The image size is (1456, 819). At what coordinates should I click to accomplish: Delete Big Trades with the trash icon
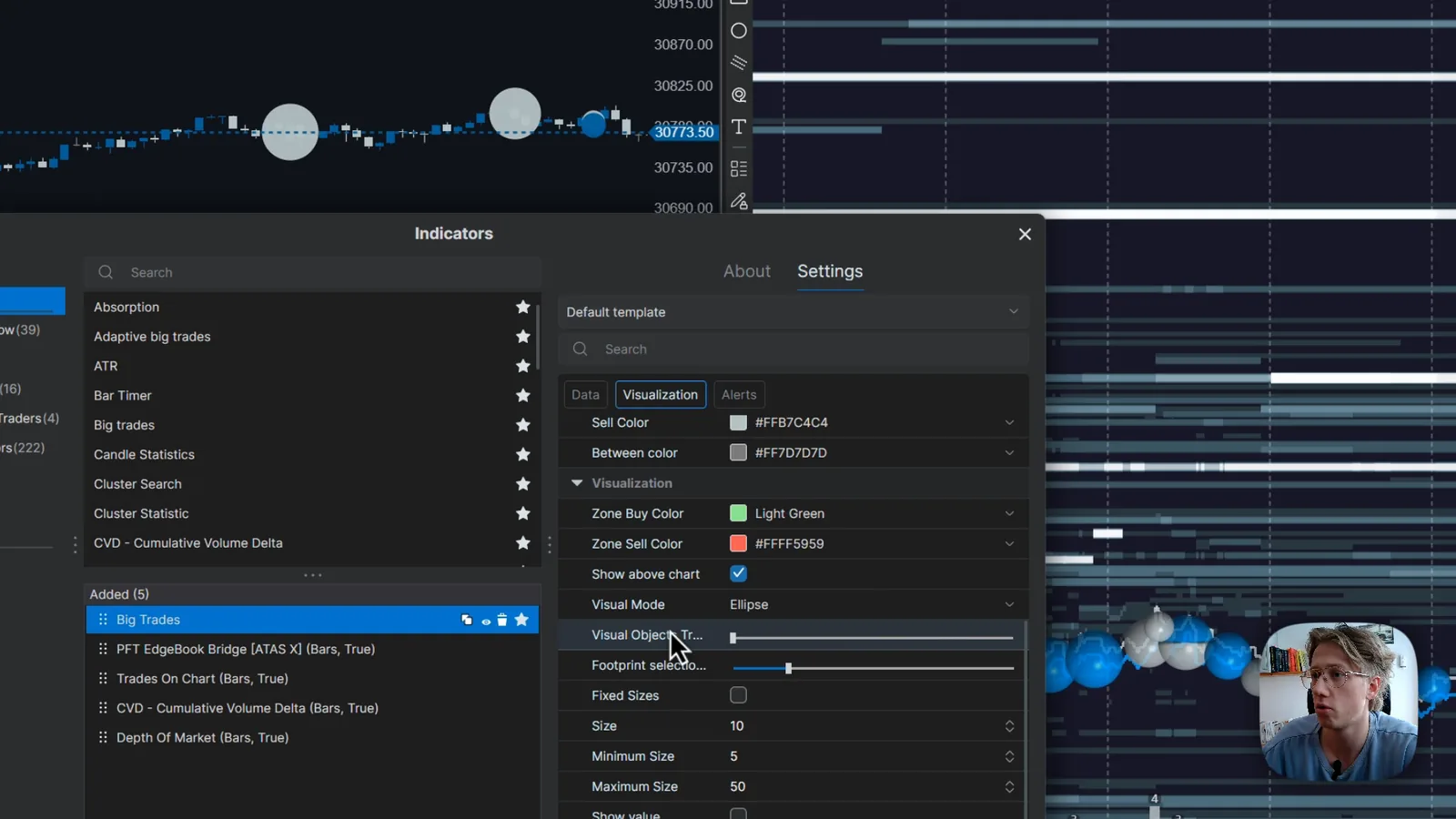[x=502, y=620]
